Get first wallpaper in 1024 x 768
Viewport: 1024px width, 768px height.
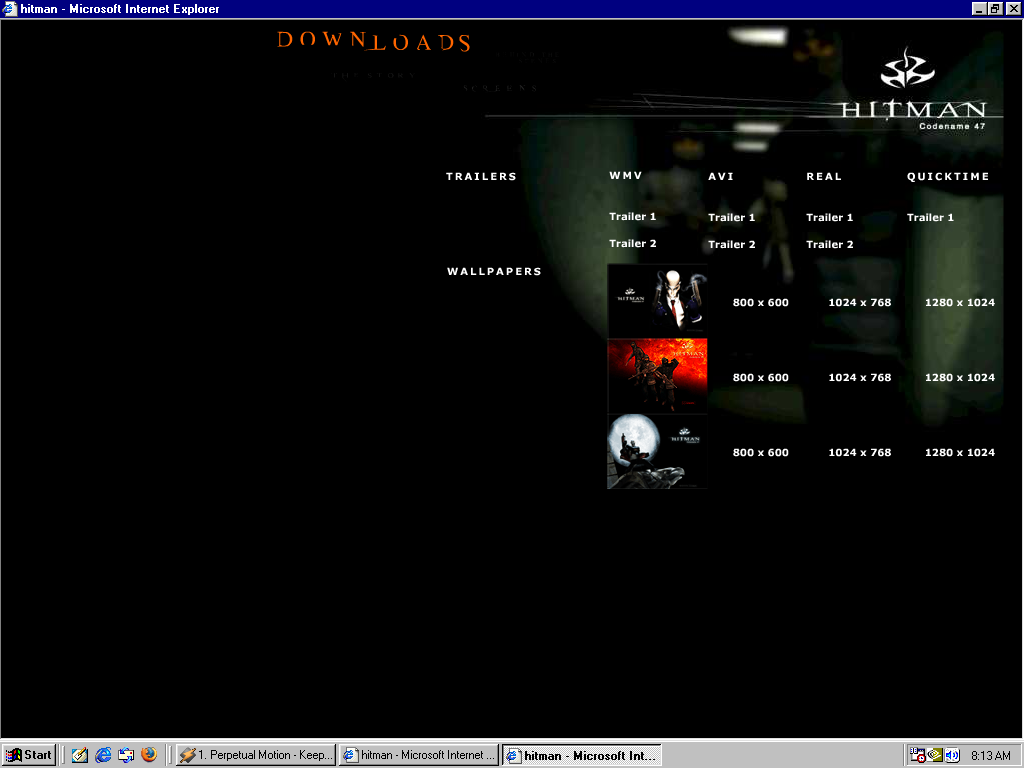tap(859, 302)
